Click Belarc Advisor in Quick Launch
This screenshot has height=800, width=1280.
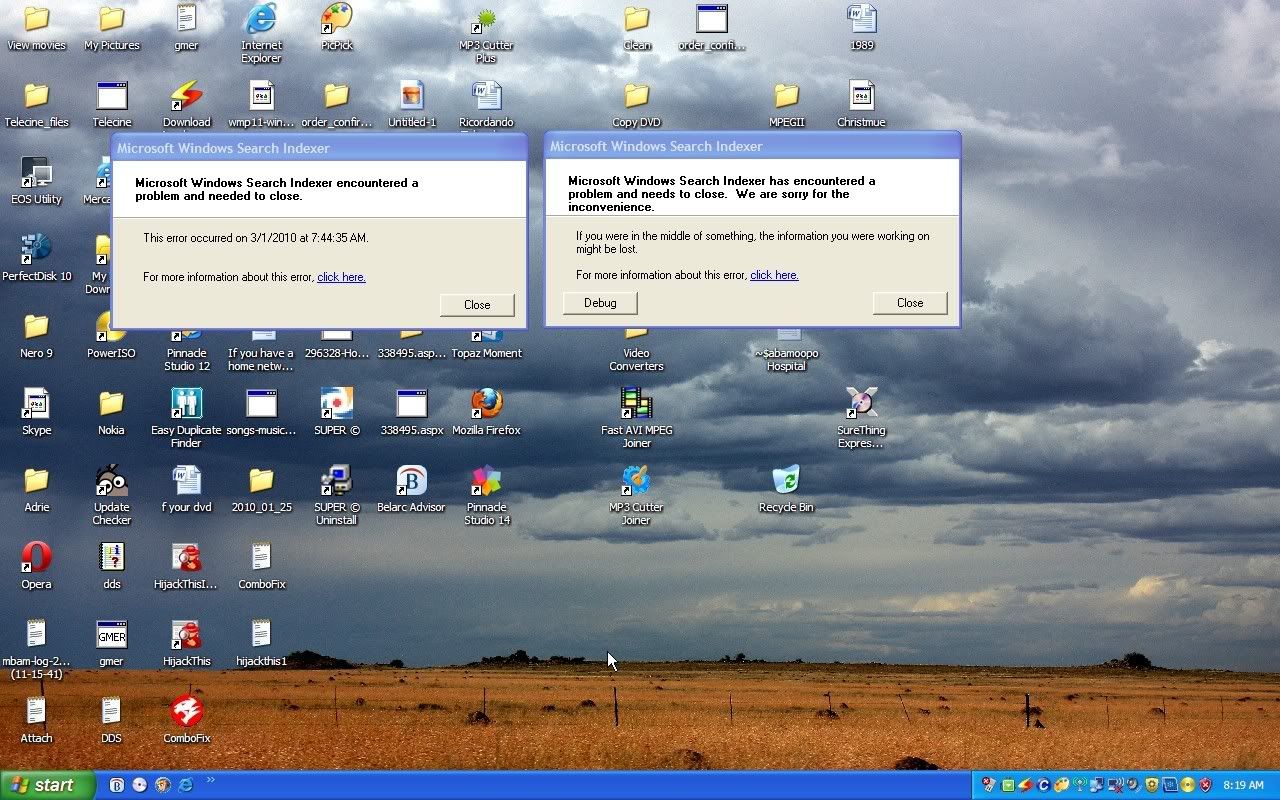pos(116,785)
